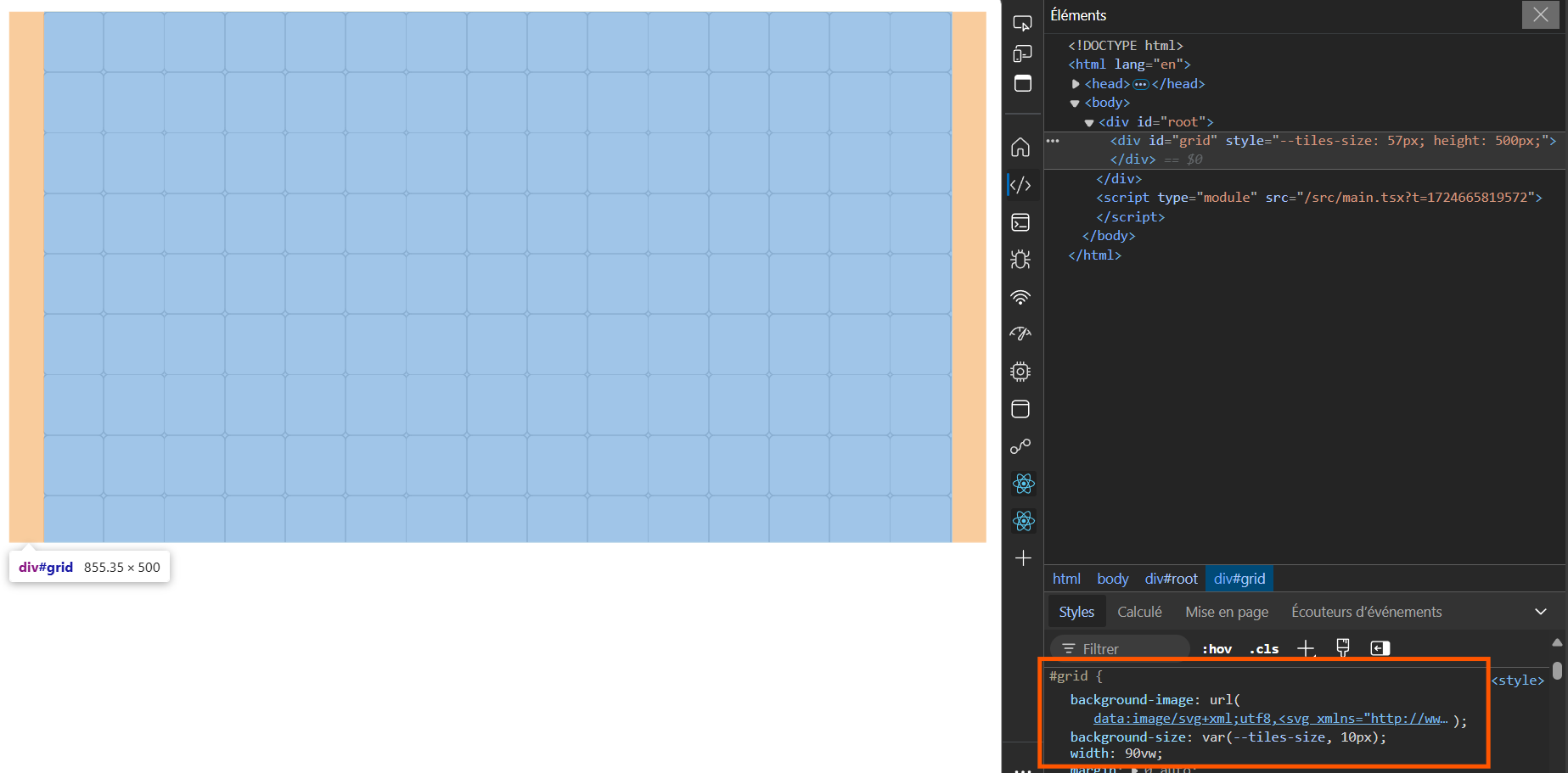Click the Styles pane vertical scrollbar
Image resolution: width=1568 pixels, height=773 pixels.
pyautogui.click(x=1557, y=670)
